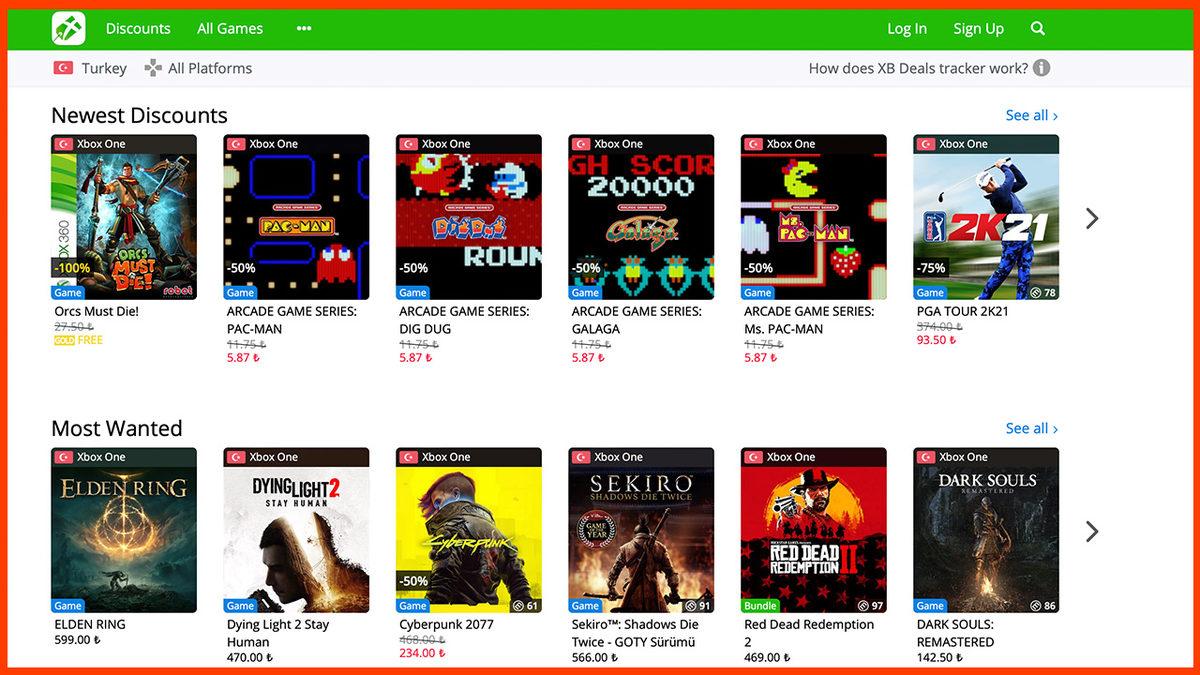Click Metacritic score 97 badge on Red Dead
The image size is (1200, 675).
(x=870, y=606)
